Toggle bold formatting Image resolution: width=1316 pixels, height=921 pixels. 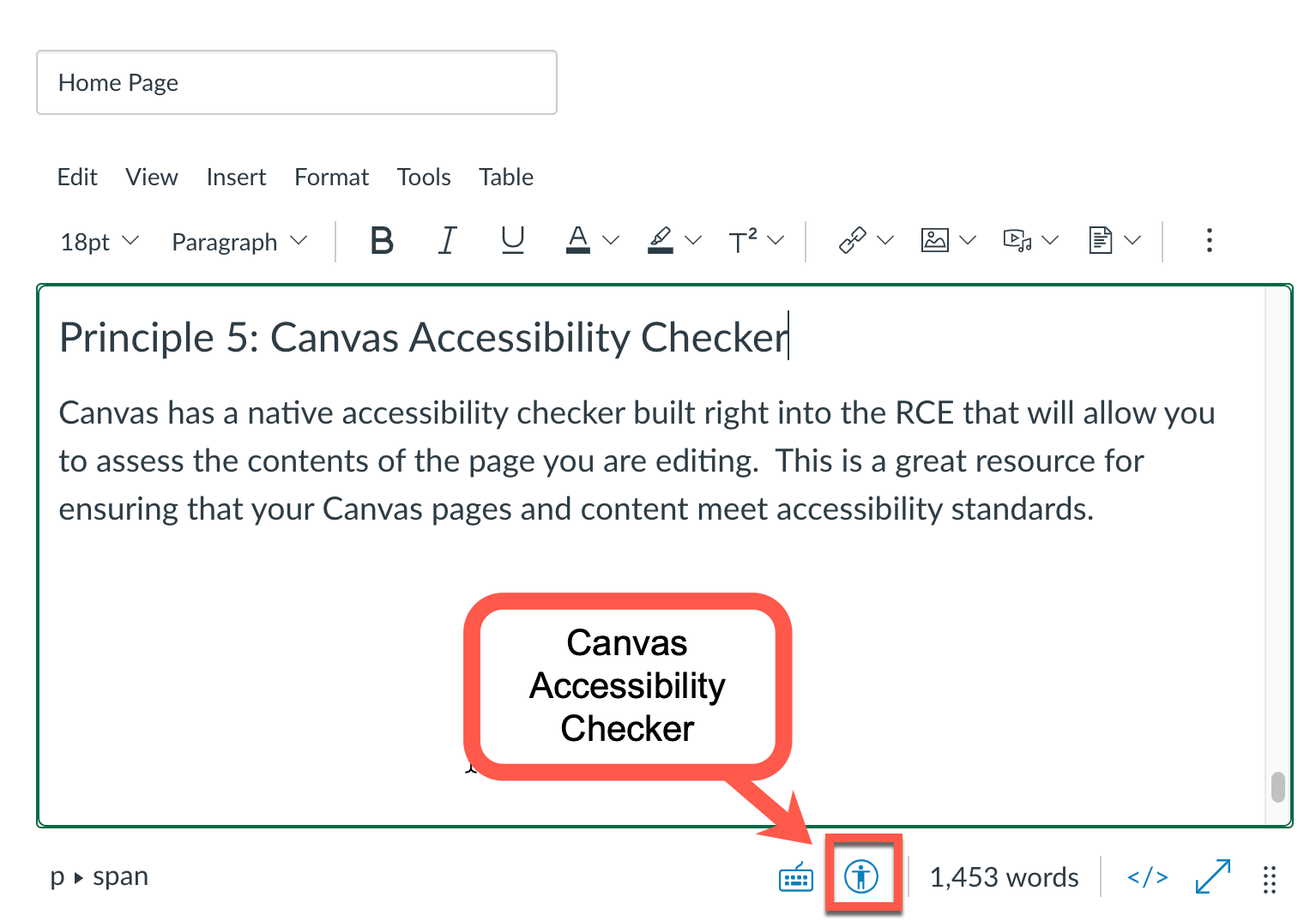(x=382, y=241)
